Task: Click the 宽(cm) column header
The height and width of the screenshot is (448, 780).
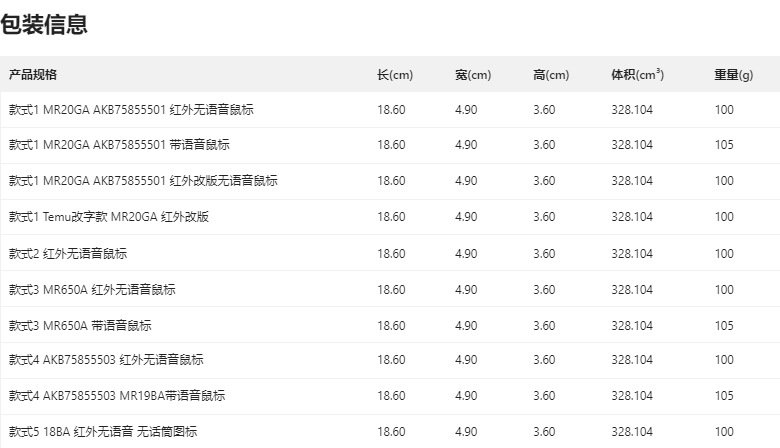Action: coord(473,75)
